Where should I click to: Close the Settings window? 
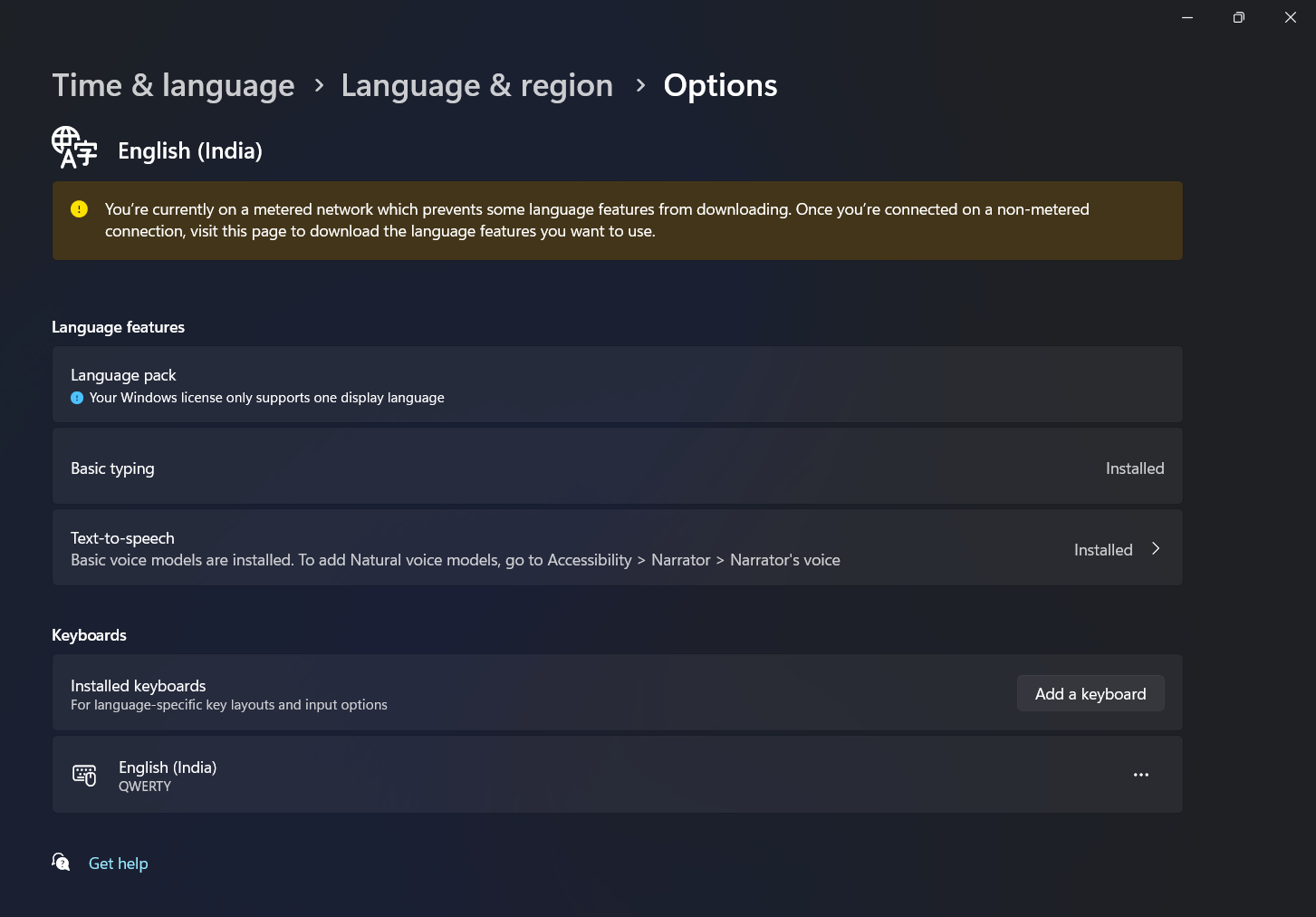pyautogui.click(x=1291, y=17)
